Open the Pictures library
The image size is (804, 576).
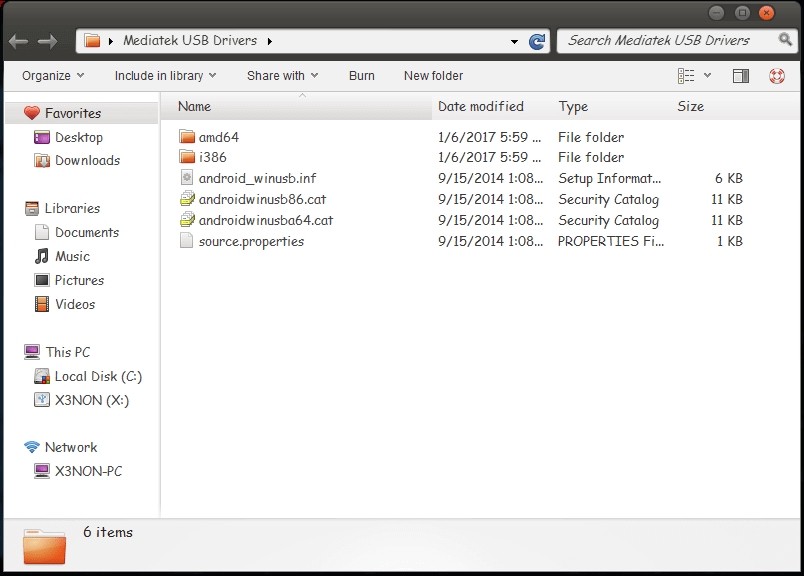79,280
